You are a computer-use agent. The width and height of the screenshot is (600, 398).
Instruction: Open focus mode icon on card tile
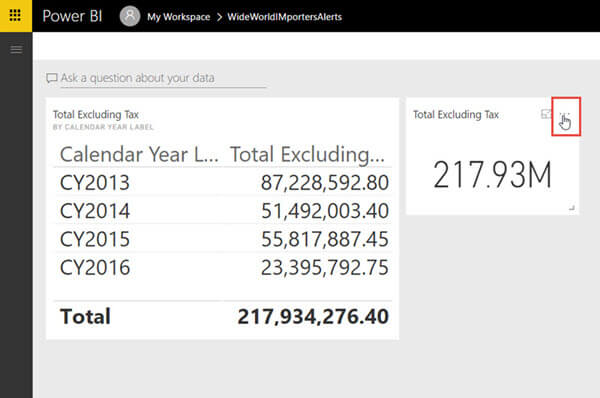click(x=546, y=114)
